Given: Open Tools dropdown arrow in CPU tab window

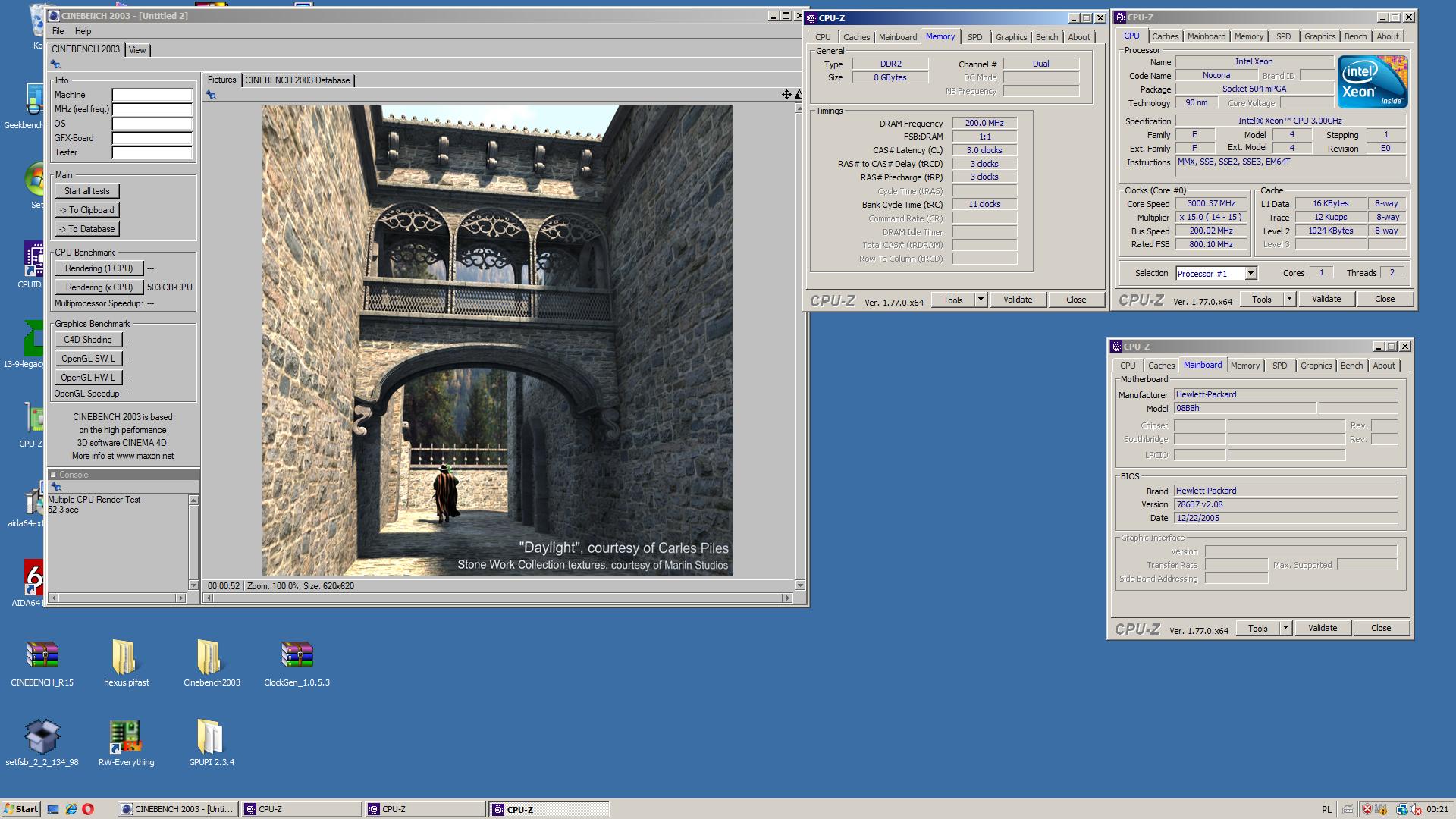Looking at the screenshot, I should click(1289, 299).
